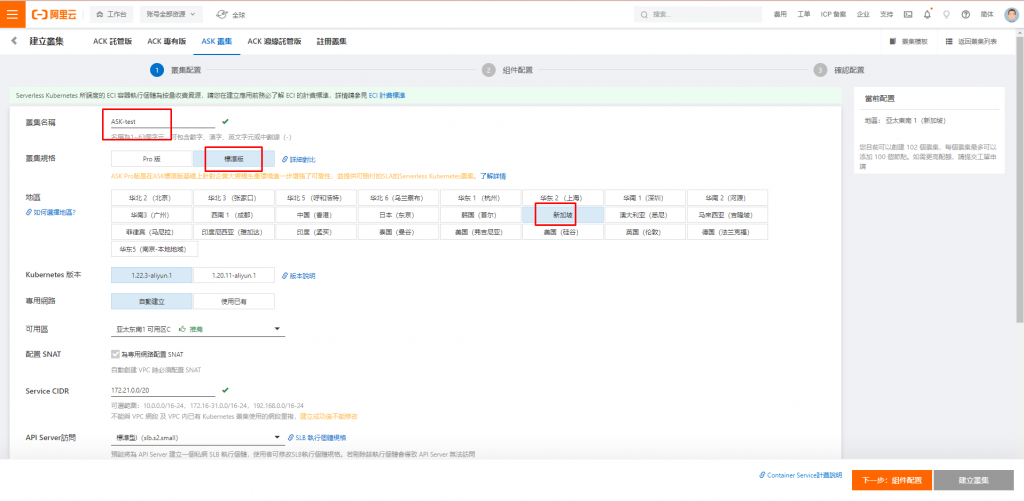
Task: Expand the API Server SLB spec dropdown
Action: pos(197,438)
